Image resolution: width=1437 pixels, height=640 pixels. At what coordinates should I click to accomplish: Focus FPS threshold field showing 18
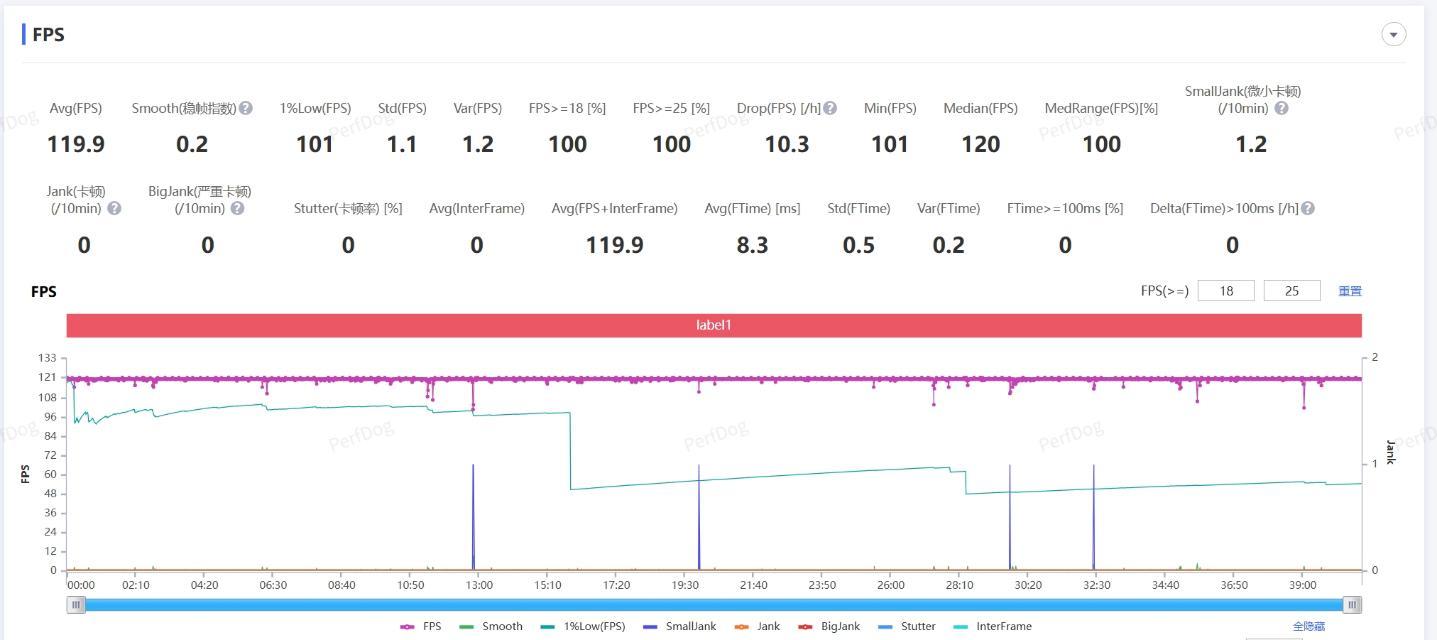pos(1225,291)
